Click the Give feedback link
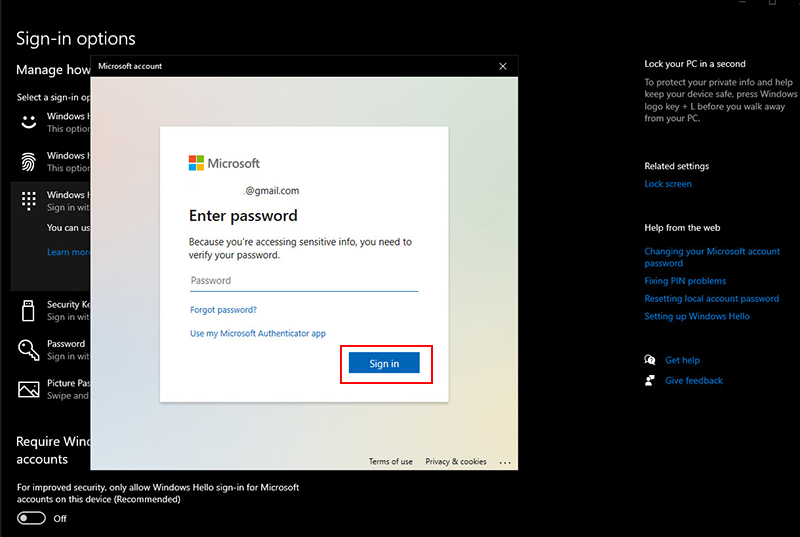This screenshot has width=800, height=537. tap(693, 380)
